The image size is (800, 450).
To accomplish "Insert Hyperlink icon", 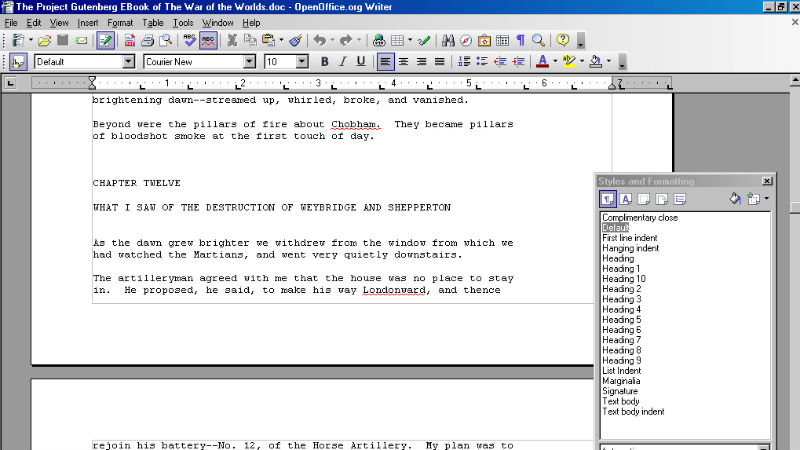I will [379, 40].
